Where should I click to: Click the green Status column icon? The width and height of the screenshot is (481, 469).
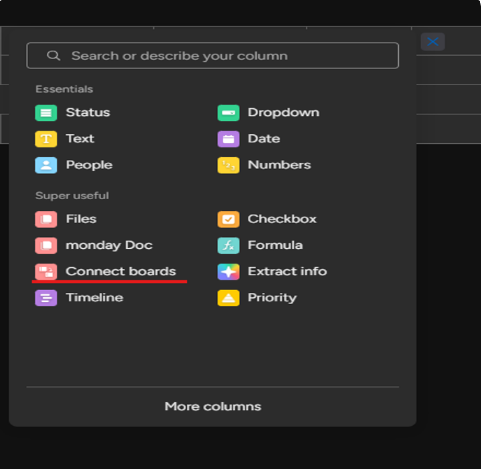point(46,113)
